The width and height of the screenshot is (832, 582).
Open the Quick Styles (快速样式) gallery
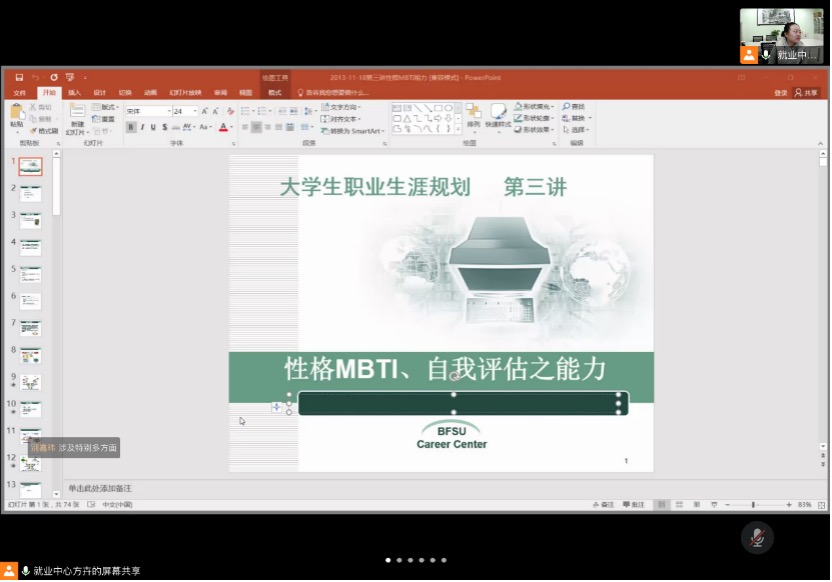(497, 115)
